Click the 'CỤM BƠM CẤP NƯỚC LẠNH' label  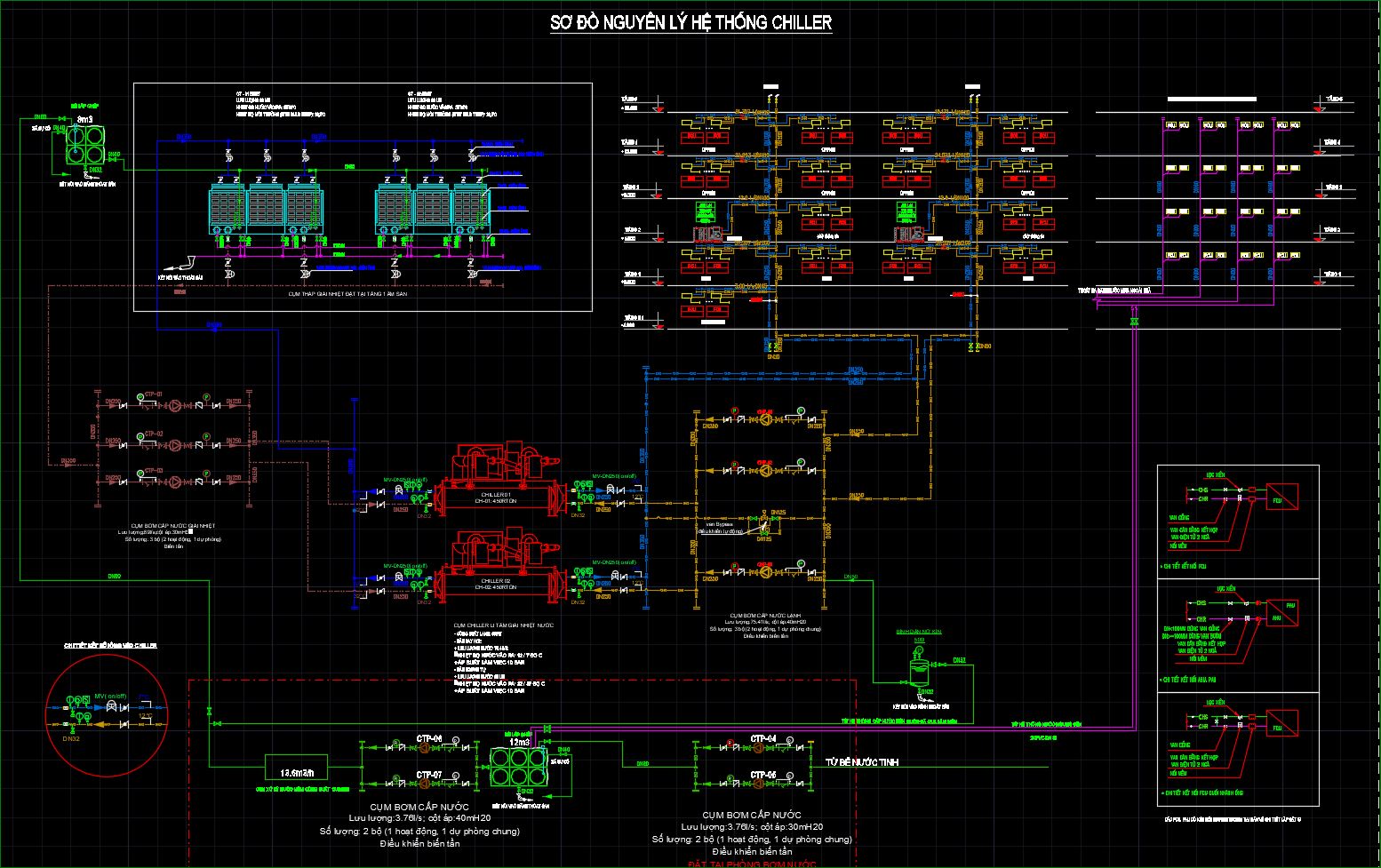click(x=765, y=615)
